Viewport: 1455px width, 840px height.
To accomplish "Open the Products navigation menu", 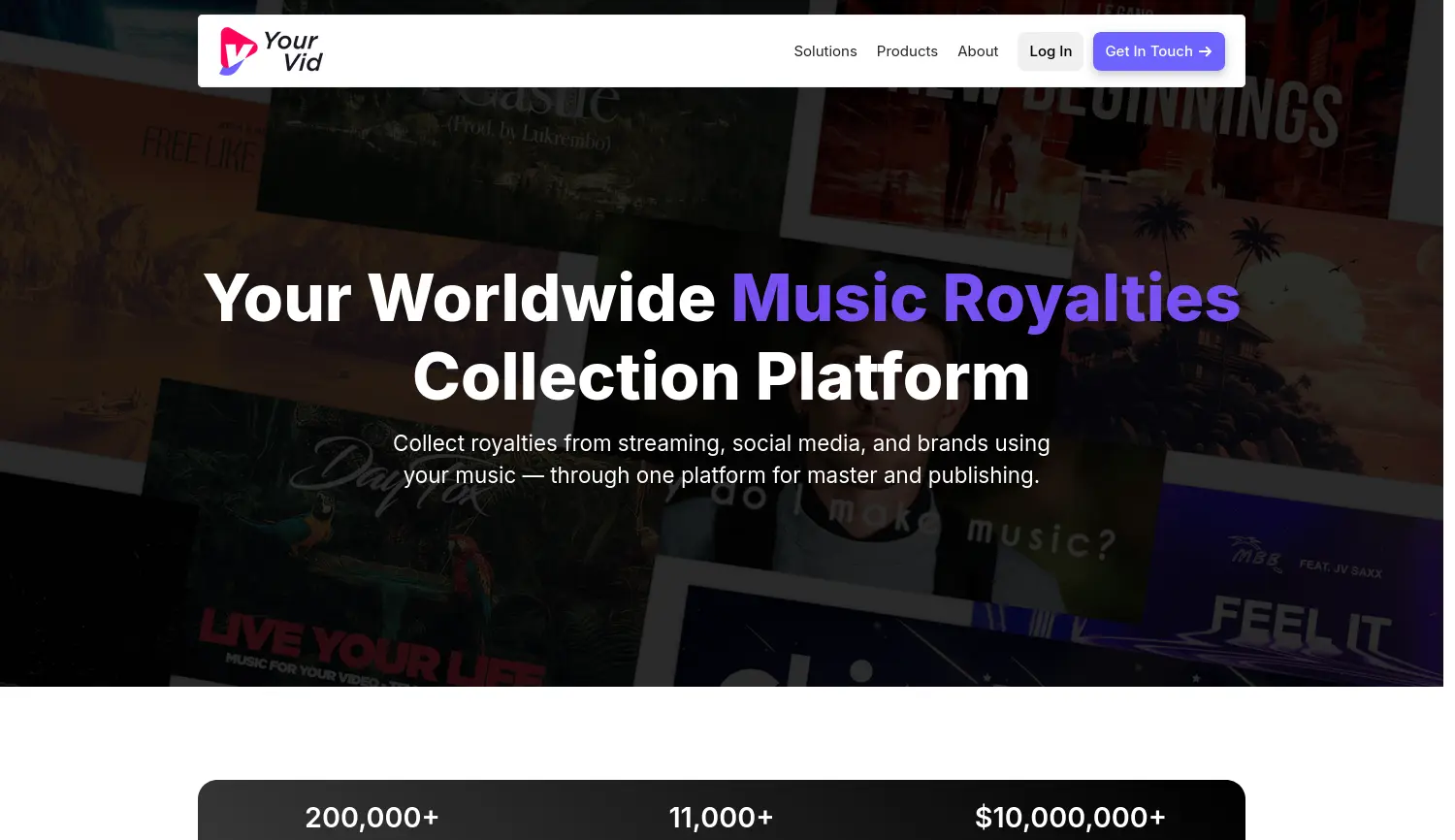I will coord(907,51).
